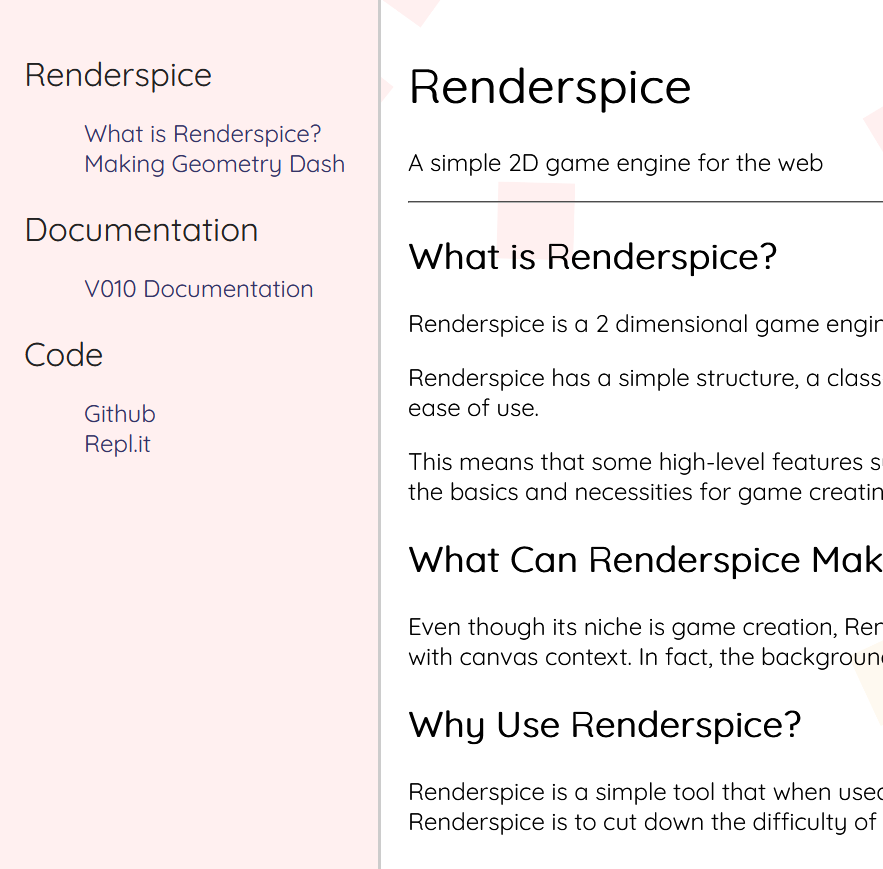Open the Repl.it project link
The image size is (883, 869).
pyautogui.click(x=117, y=443)
